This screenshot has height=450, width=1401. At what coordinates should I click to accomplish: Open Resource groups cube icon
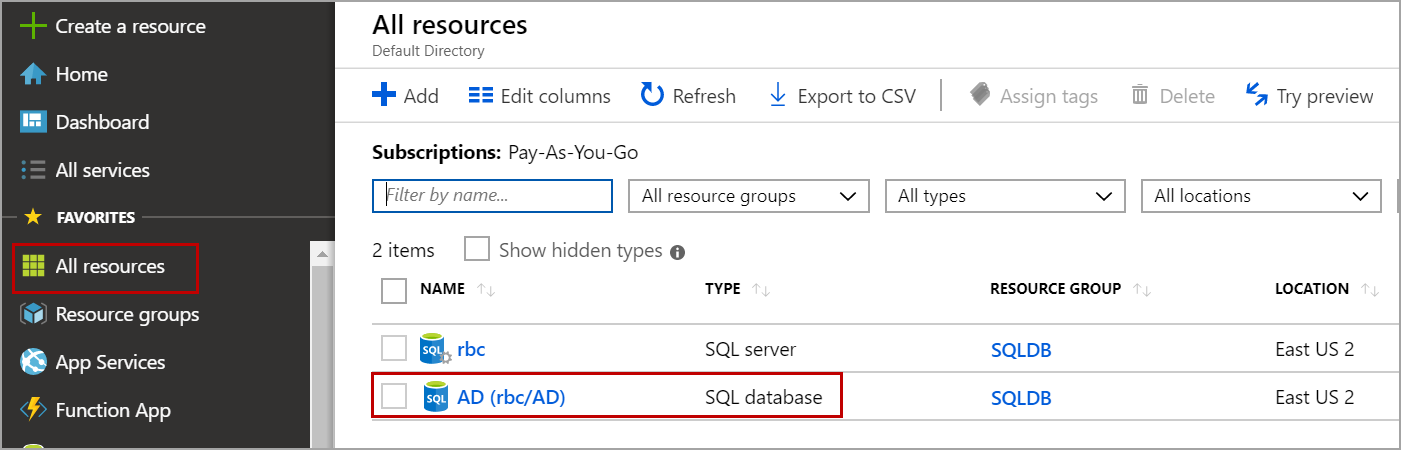pos(34,314)
